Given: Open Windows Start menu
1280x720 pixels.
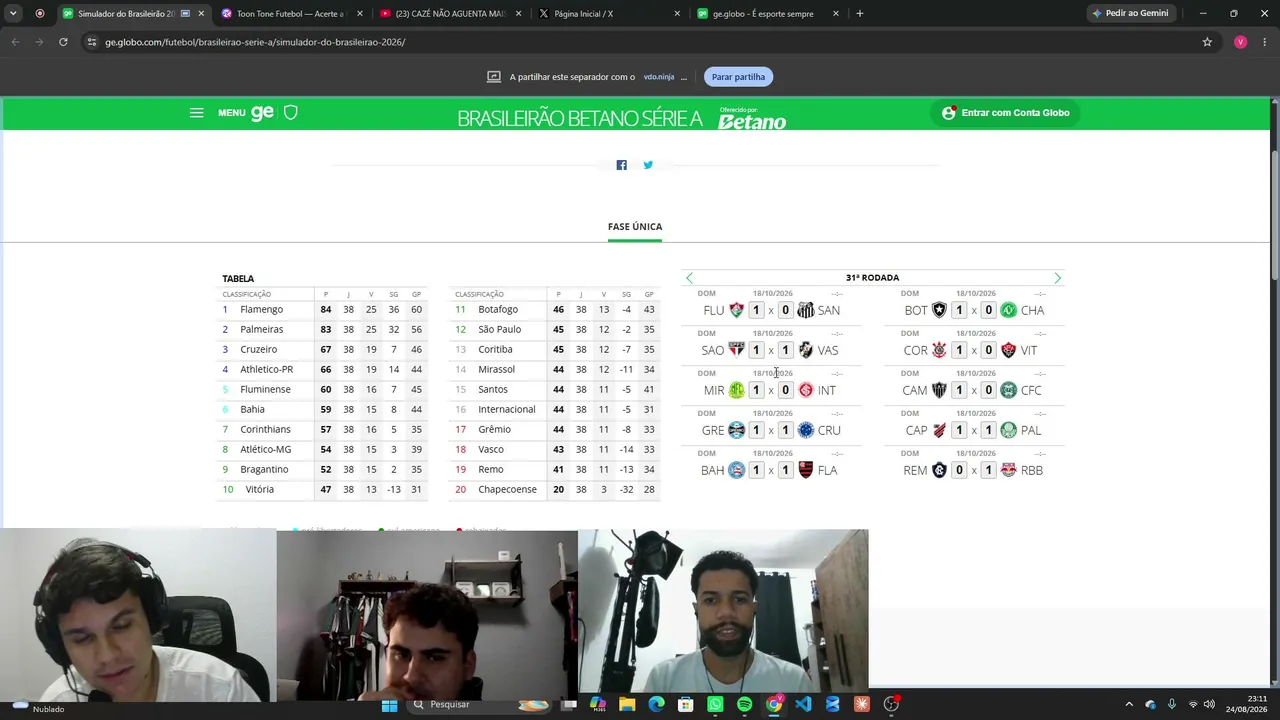Looking at the screenshot, I should (389, 705).
